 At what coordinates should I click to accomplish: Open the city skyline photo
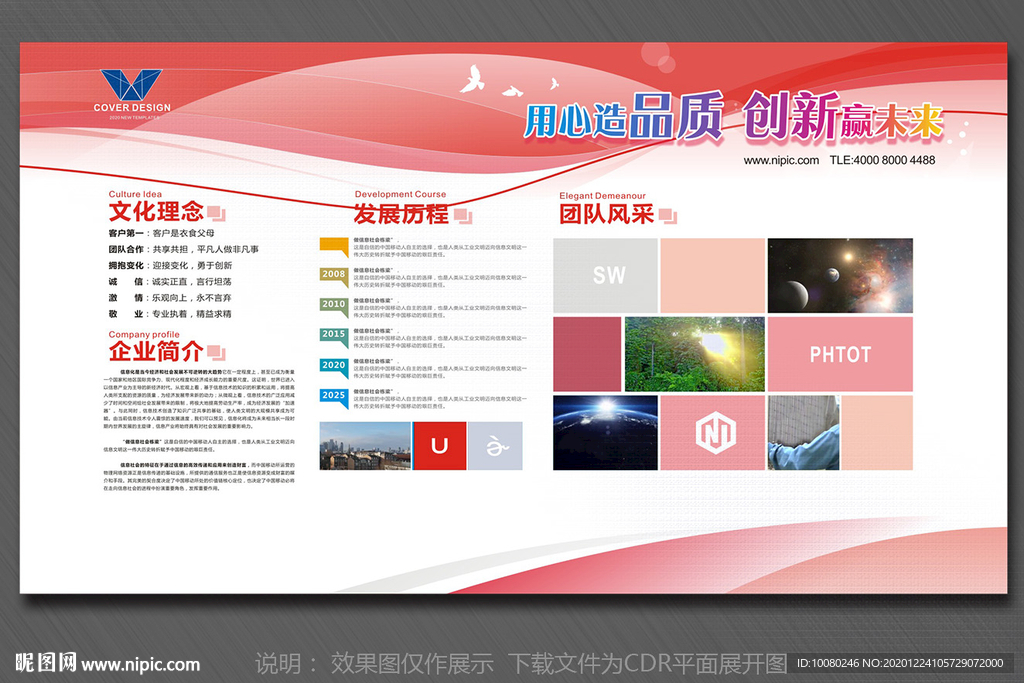coord(365,446)
